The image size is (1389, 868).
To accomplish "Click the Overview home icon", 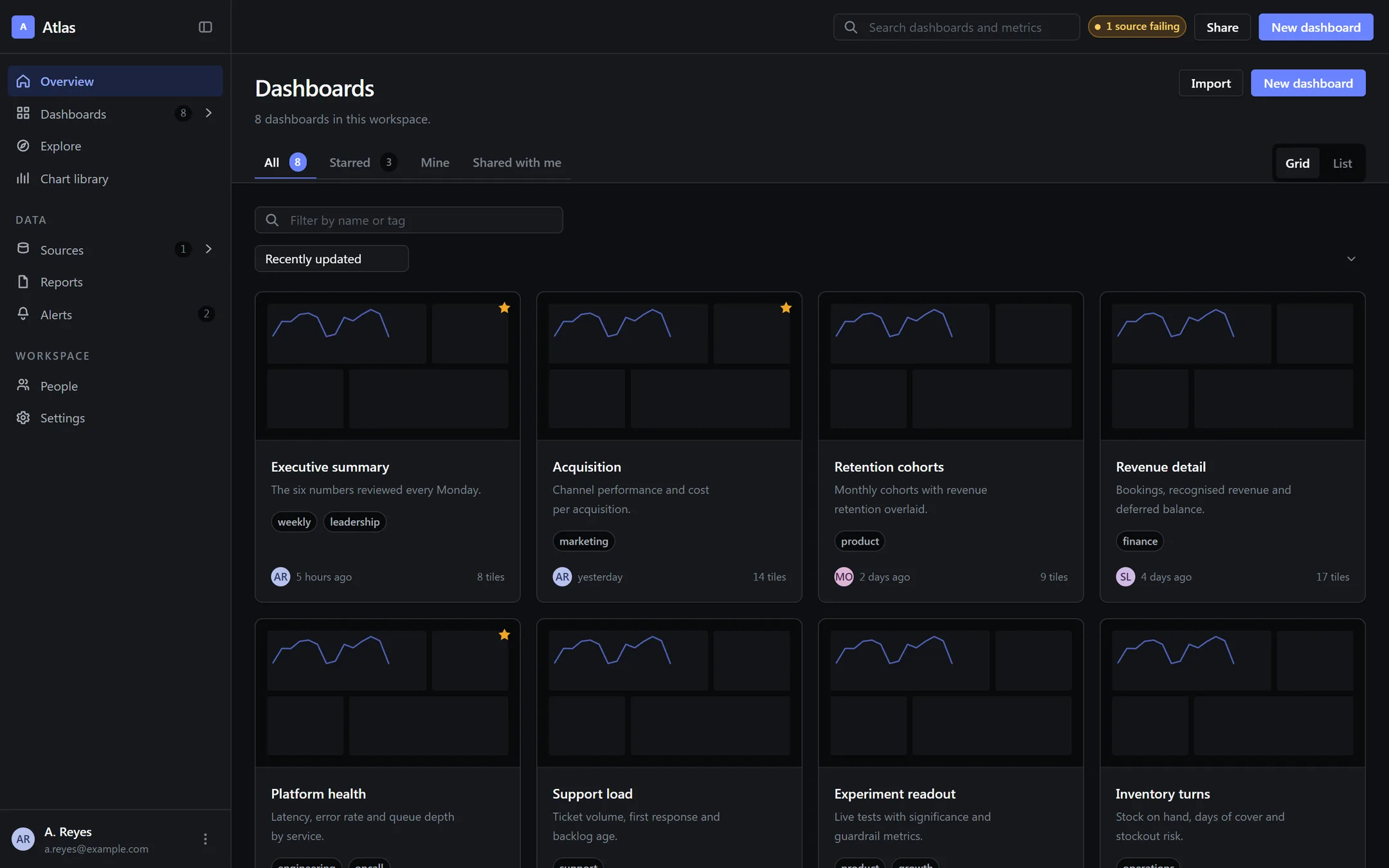I will 23,82.
